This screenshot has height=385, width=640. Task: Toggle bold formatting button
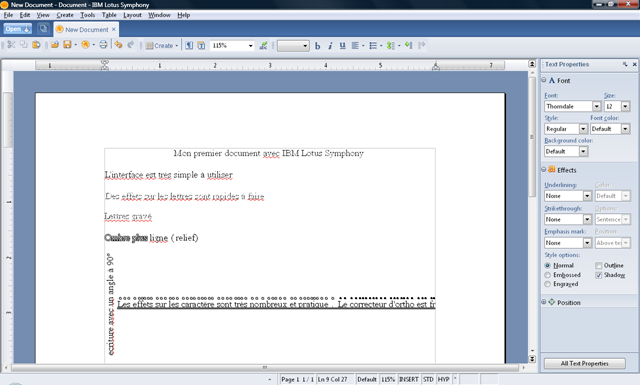click(x=318, y=46)
